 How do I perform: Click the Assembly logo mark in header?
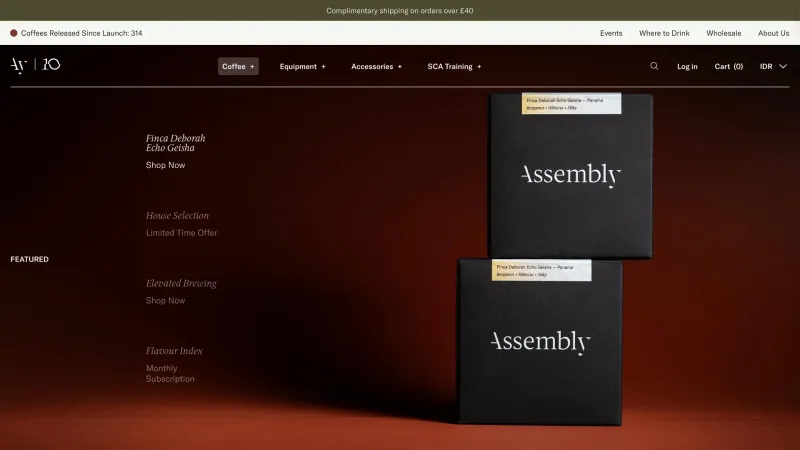pyautogui.click(x=19, y=65)
